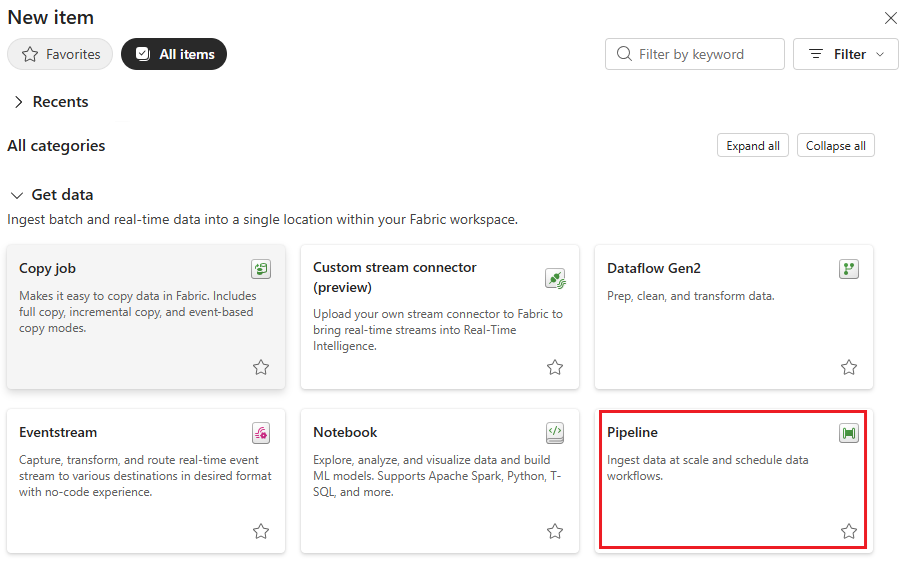Click the Custom stream connector plug icon
Image resolution: width=905 pixels, height=563 pixels.
click(555, 279)
